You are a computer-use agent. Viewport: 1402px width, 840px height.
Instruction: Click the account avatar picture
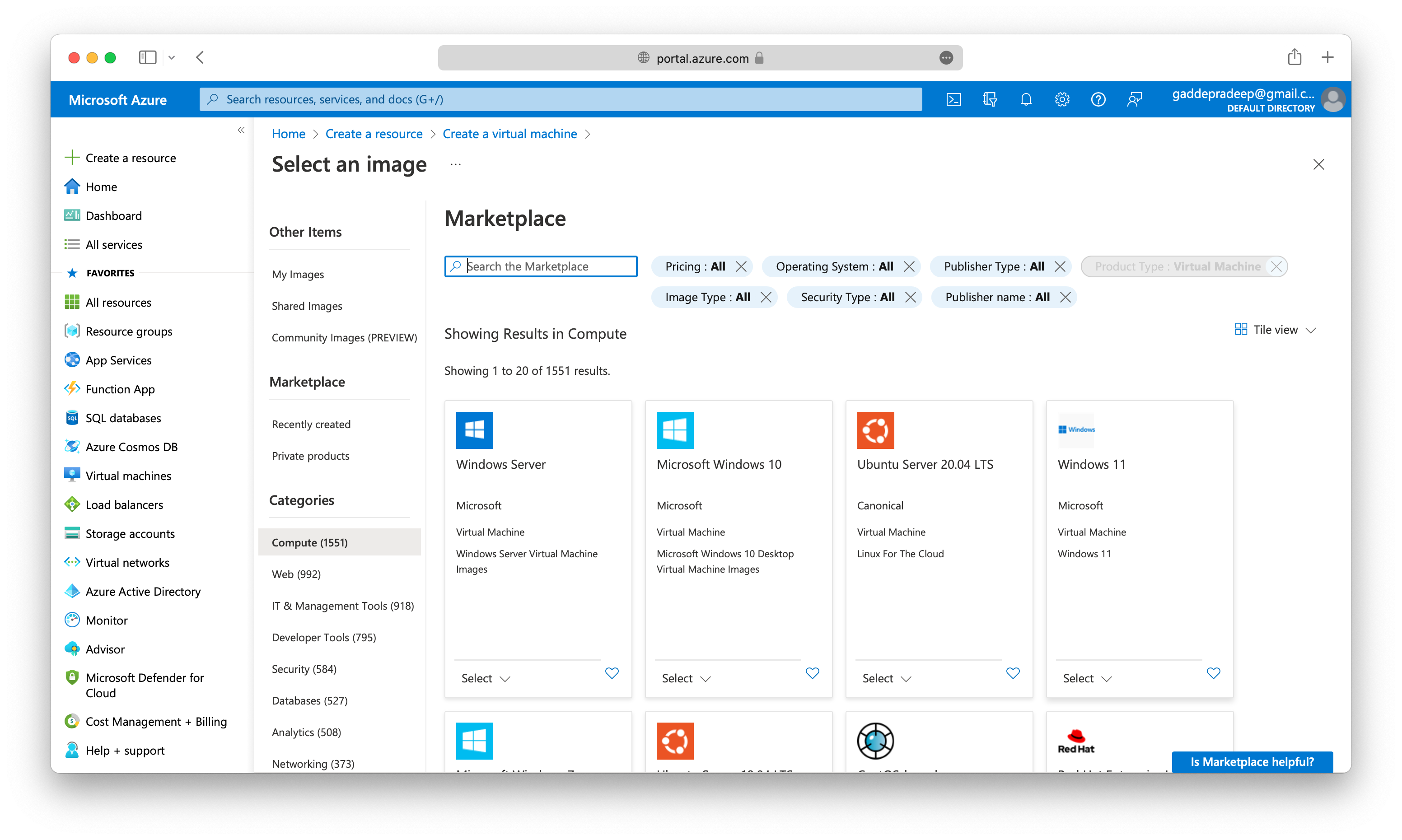(1333, 100)
